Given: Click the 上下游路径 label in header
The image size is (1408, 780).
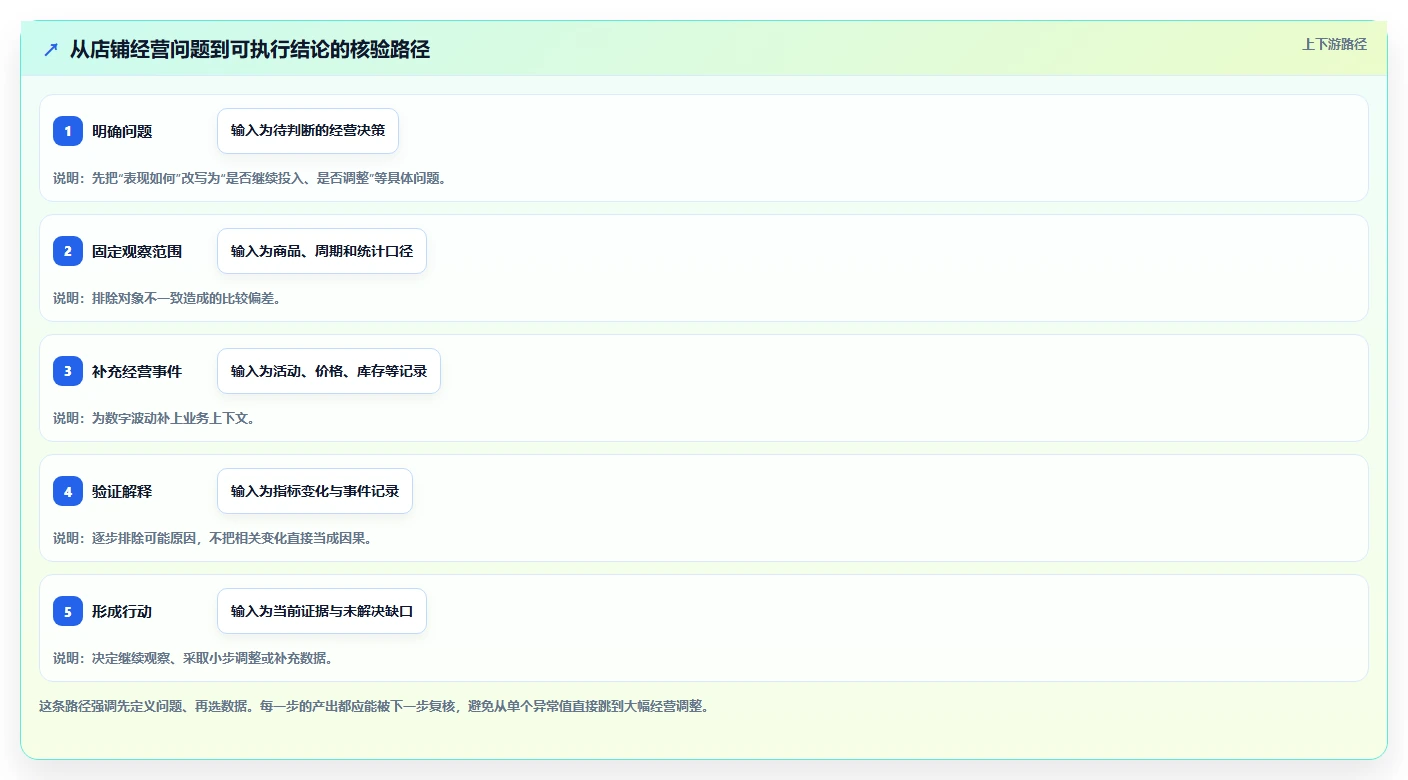Looking at the screenshot, I should click(1334, 44).
